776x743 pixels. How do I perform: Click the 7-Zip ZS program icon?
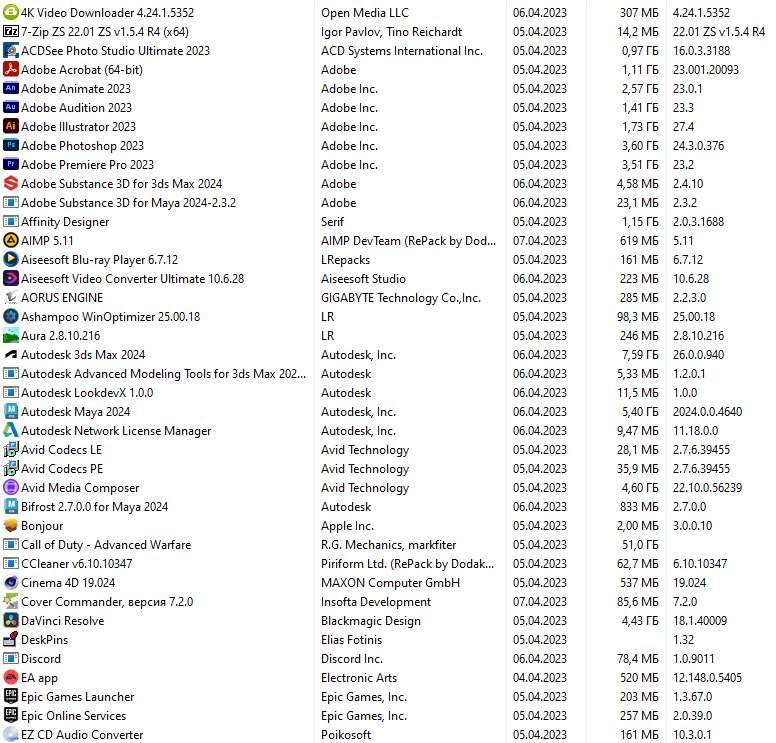pyautogui.click(x=10, y=31)
